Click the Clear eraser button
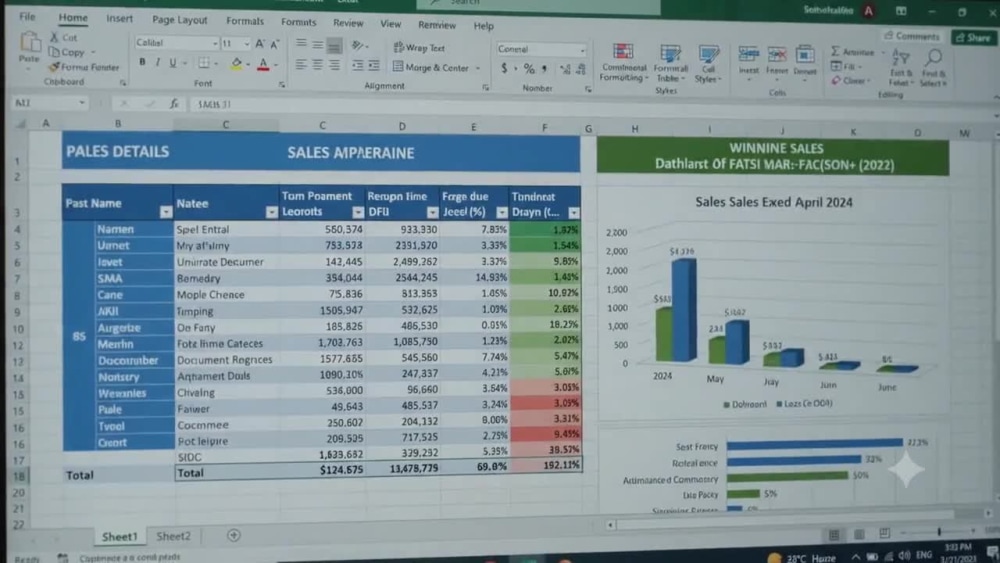This screenshot has width=1000, height=563. (836, 80)
